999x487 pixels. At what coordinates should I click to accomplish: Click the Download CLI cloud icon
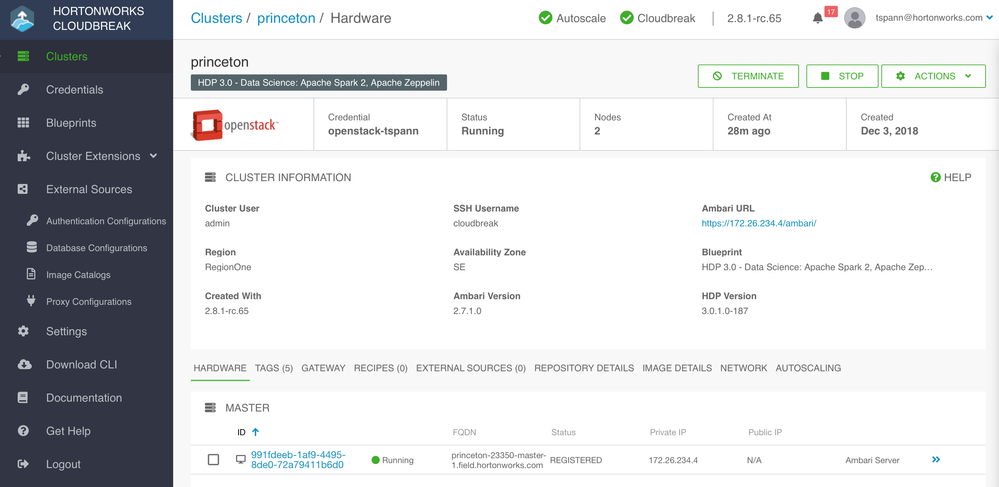click(24, 365)
